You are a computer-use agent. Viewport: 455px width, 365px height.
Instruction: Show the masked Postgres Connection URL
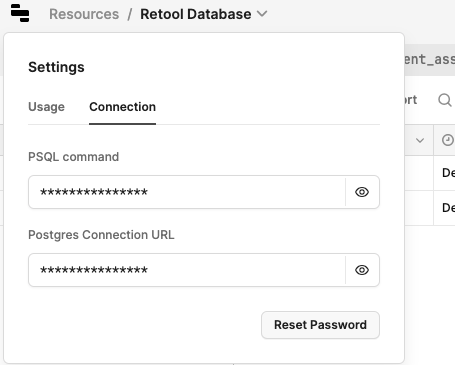tap(362, 270)
